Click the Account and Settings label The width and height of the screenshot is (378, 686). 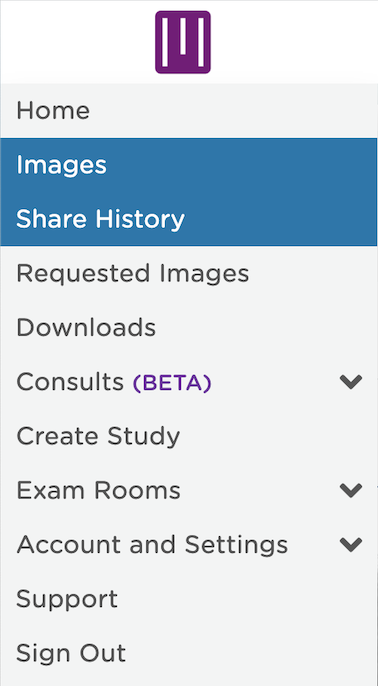click(x=152, y=545)
